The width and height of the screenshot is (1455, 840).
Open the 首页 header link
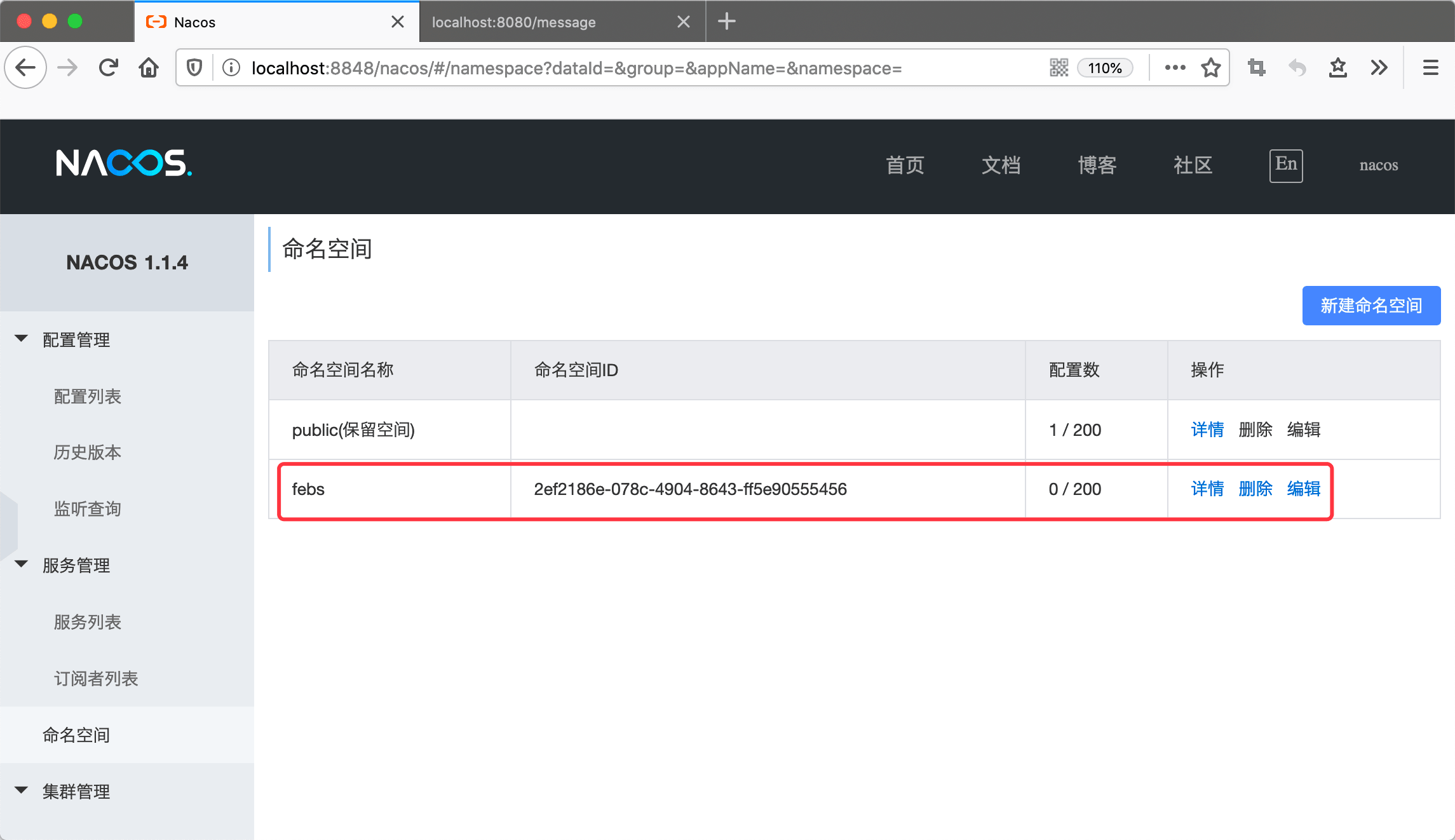[905, 165]
